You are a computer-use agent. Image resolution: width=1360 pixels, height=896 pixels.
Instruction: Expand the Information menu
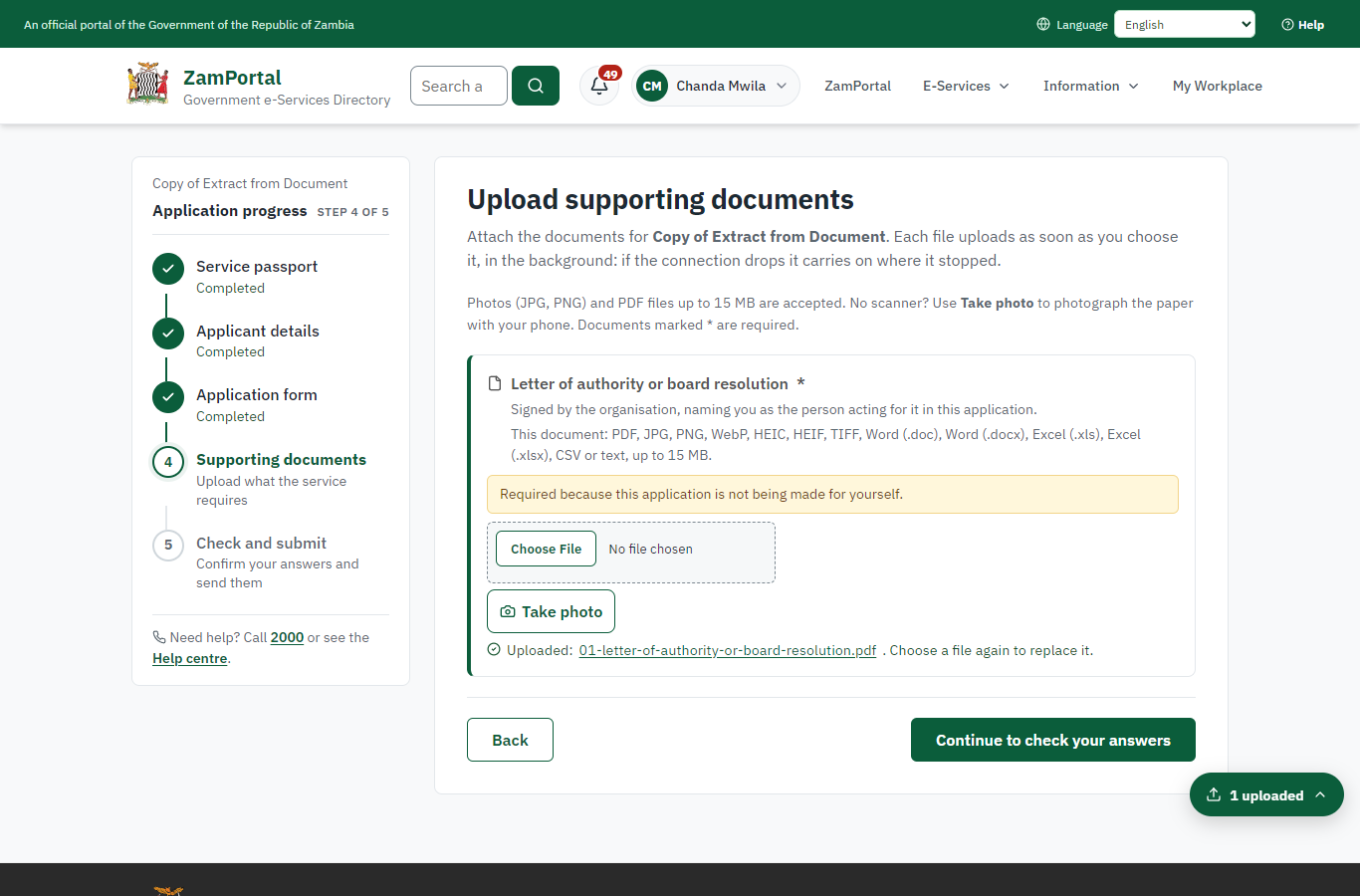tap(1090, 86)
